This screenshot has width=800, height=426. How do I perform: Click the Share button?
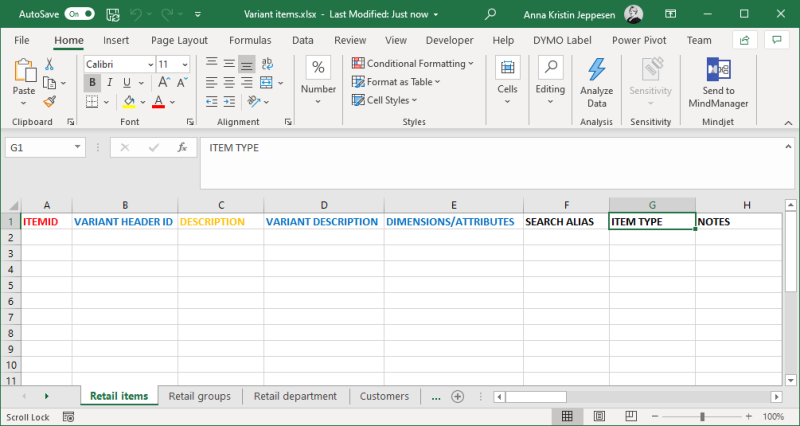[x=744, y=40]
